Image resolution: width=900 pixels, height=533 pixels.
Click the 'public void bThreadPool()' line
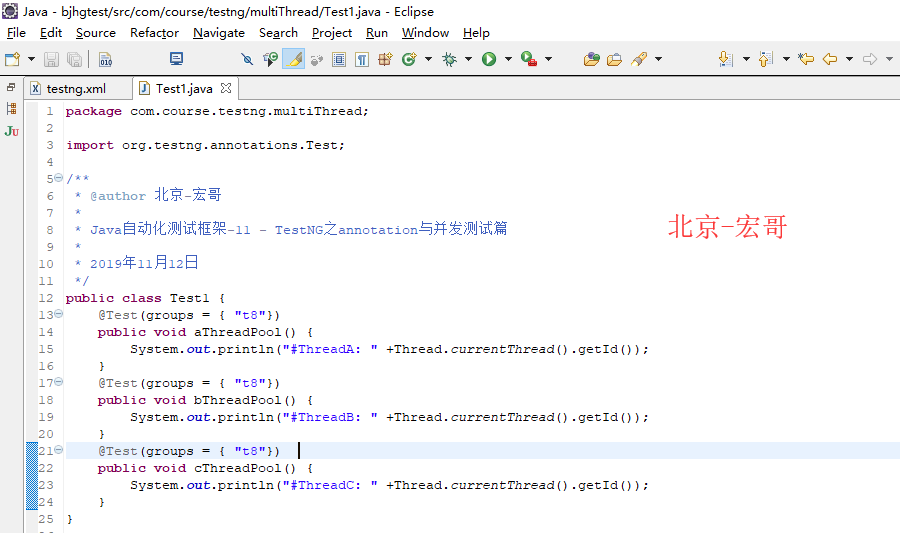click(205, 400)
